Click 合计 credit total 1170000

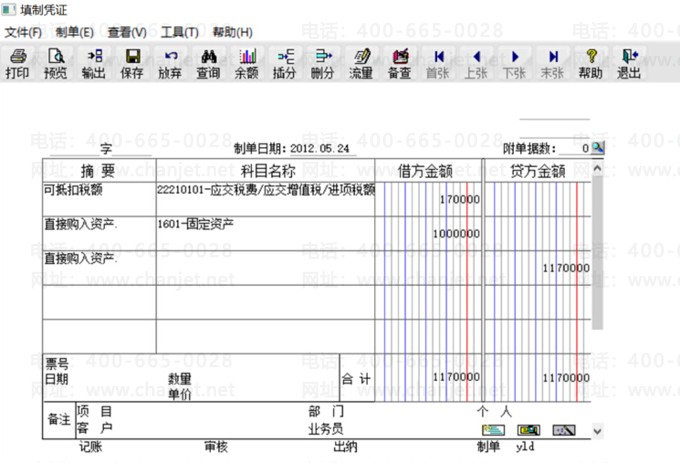pyautogui.click(x=538, y=378)
